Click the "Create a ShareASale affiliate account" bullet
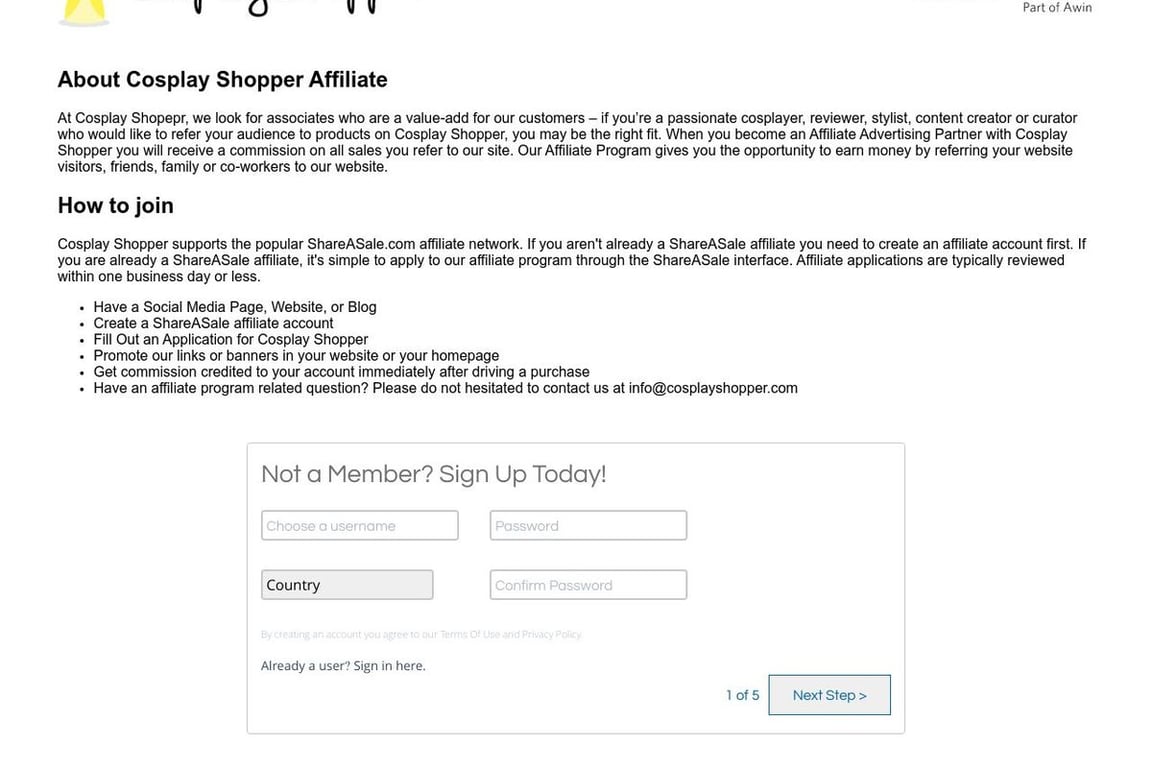The image size is (1152, 768). (213, 324)
